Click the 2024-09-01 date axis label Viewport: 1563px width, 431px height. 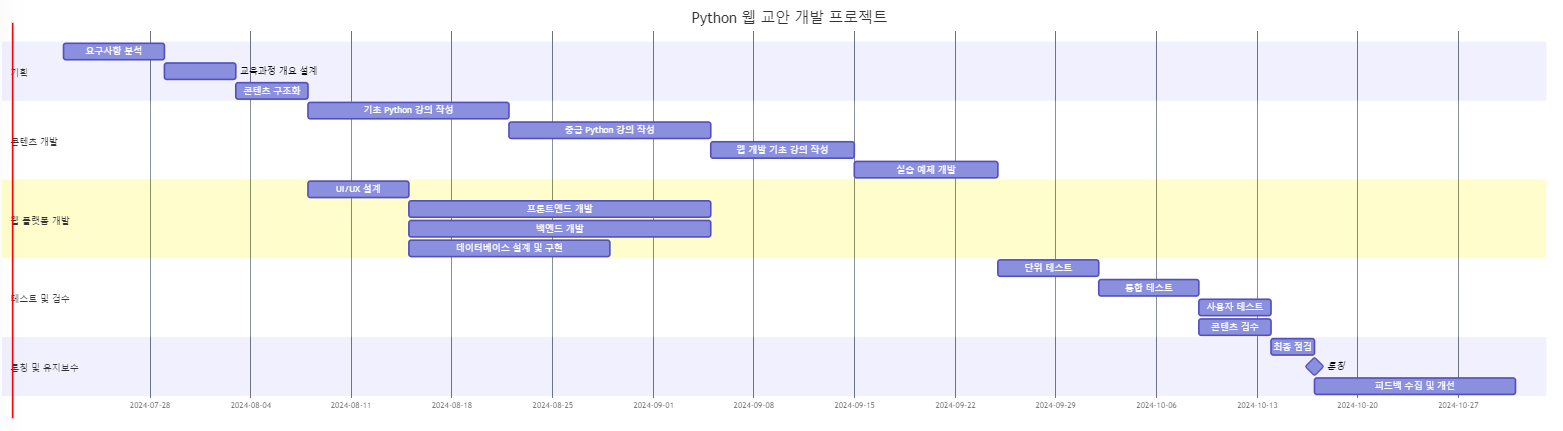pyautogui.click(x=653, y=406)
